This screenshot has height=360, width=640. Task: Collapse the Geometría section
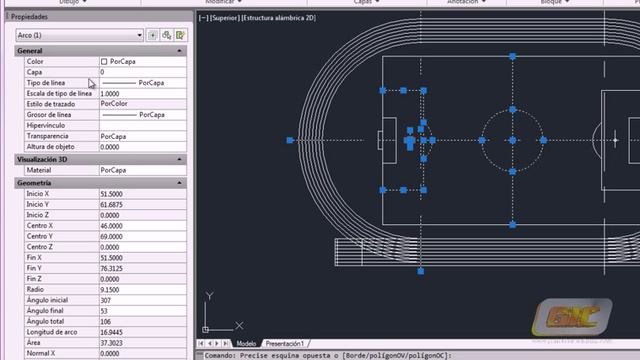pos(179,183)
